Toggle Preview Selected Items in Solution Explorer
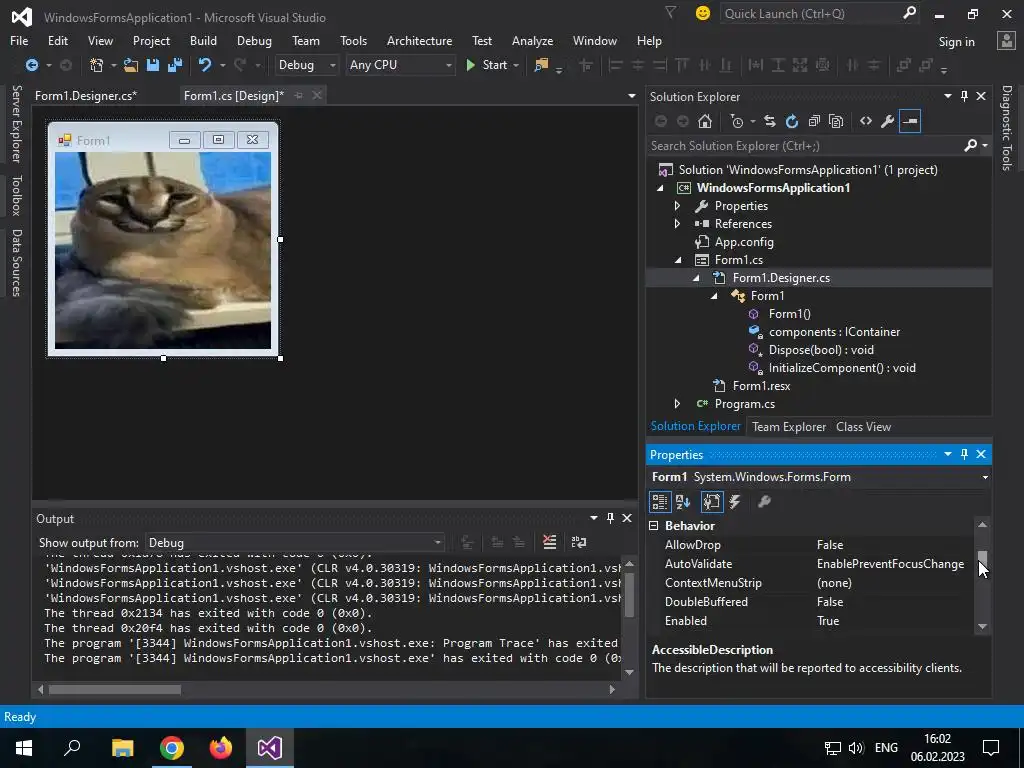 [x=910, y=121]
